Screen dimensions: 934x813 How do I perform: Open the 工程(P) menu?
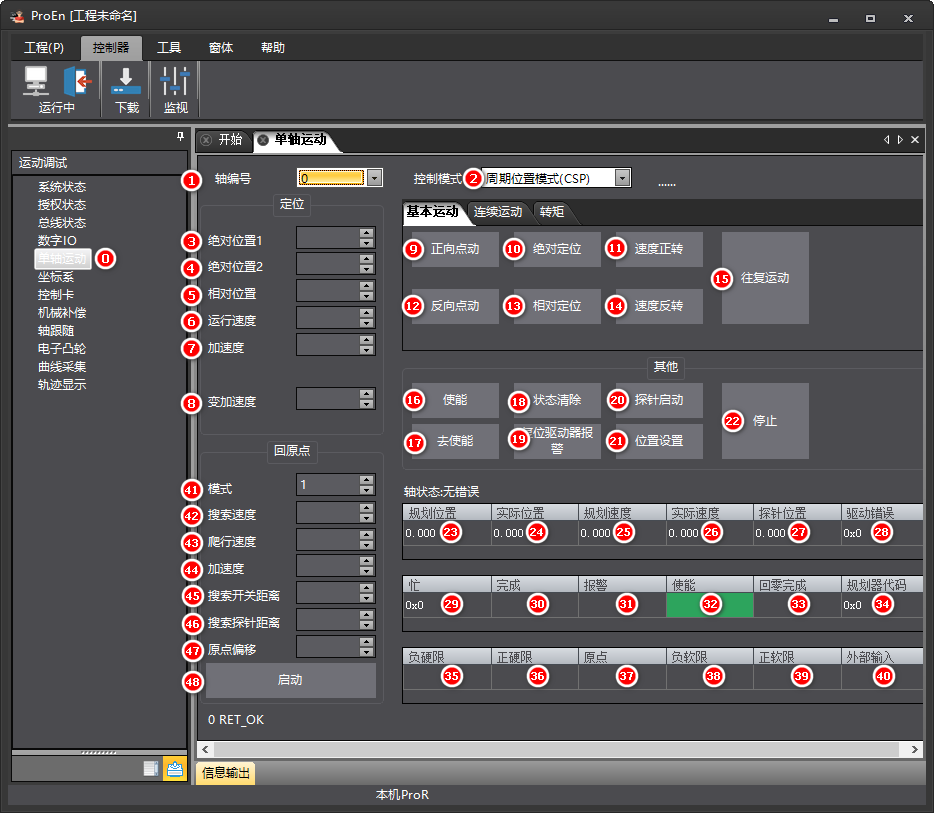pos(44,48)
